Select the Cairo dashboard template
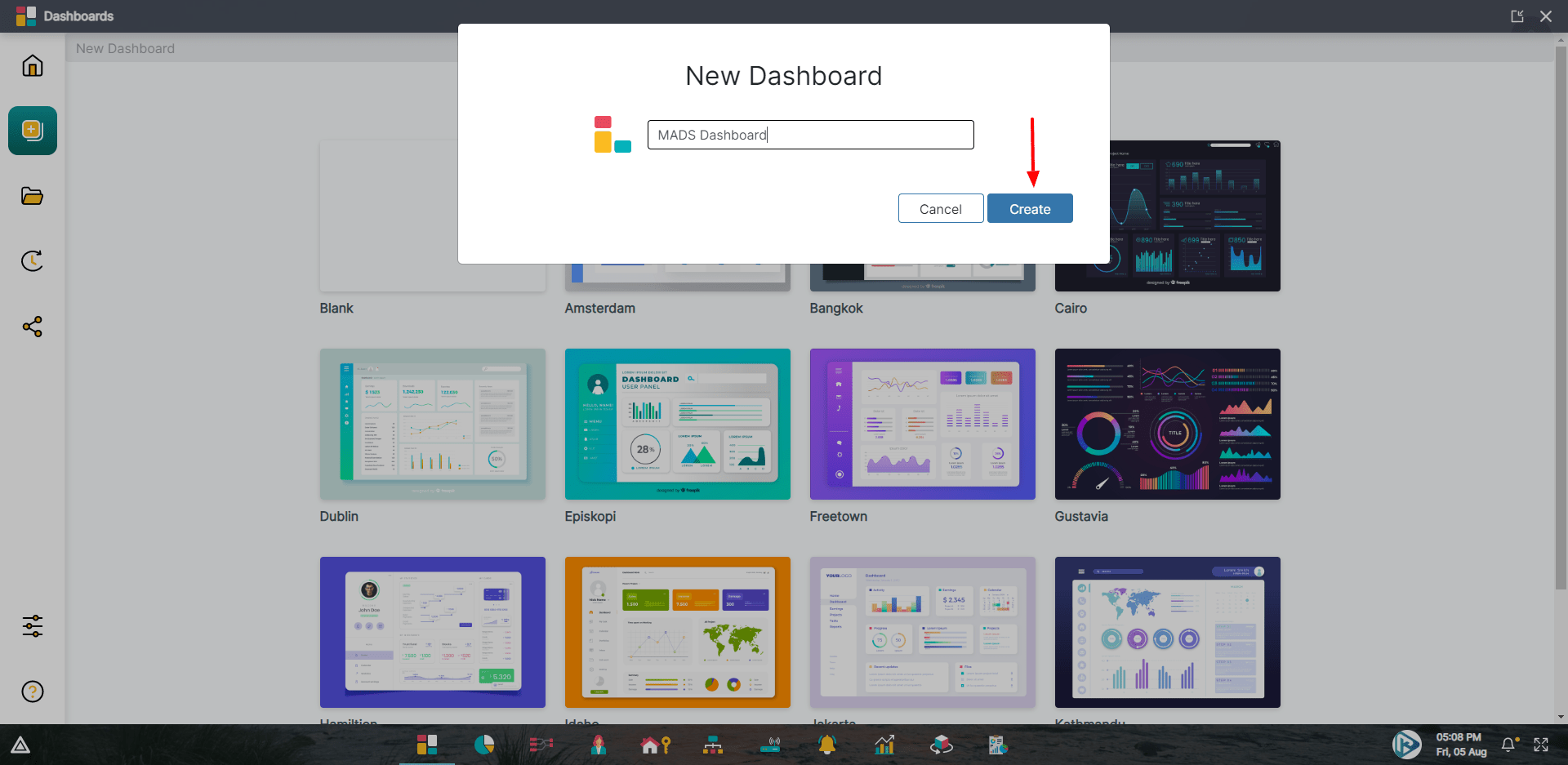1568x765 pixels. (1167, 216)
